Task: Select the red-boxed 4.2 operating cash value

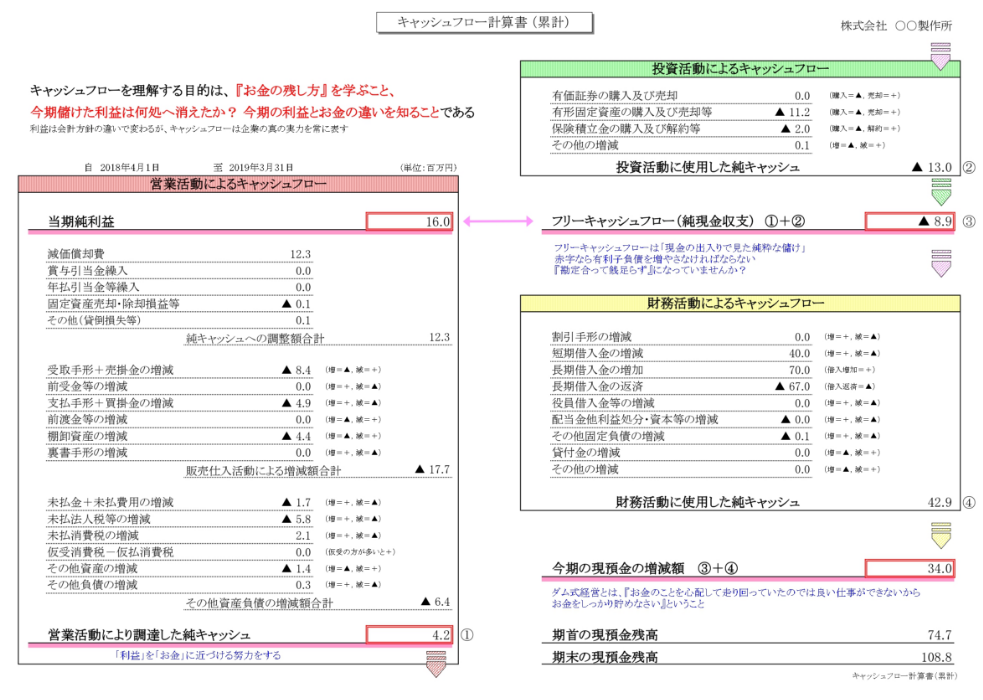Action: [409, 635]
